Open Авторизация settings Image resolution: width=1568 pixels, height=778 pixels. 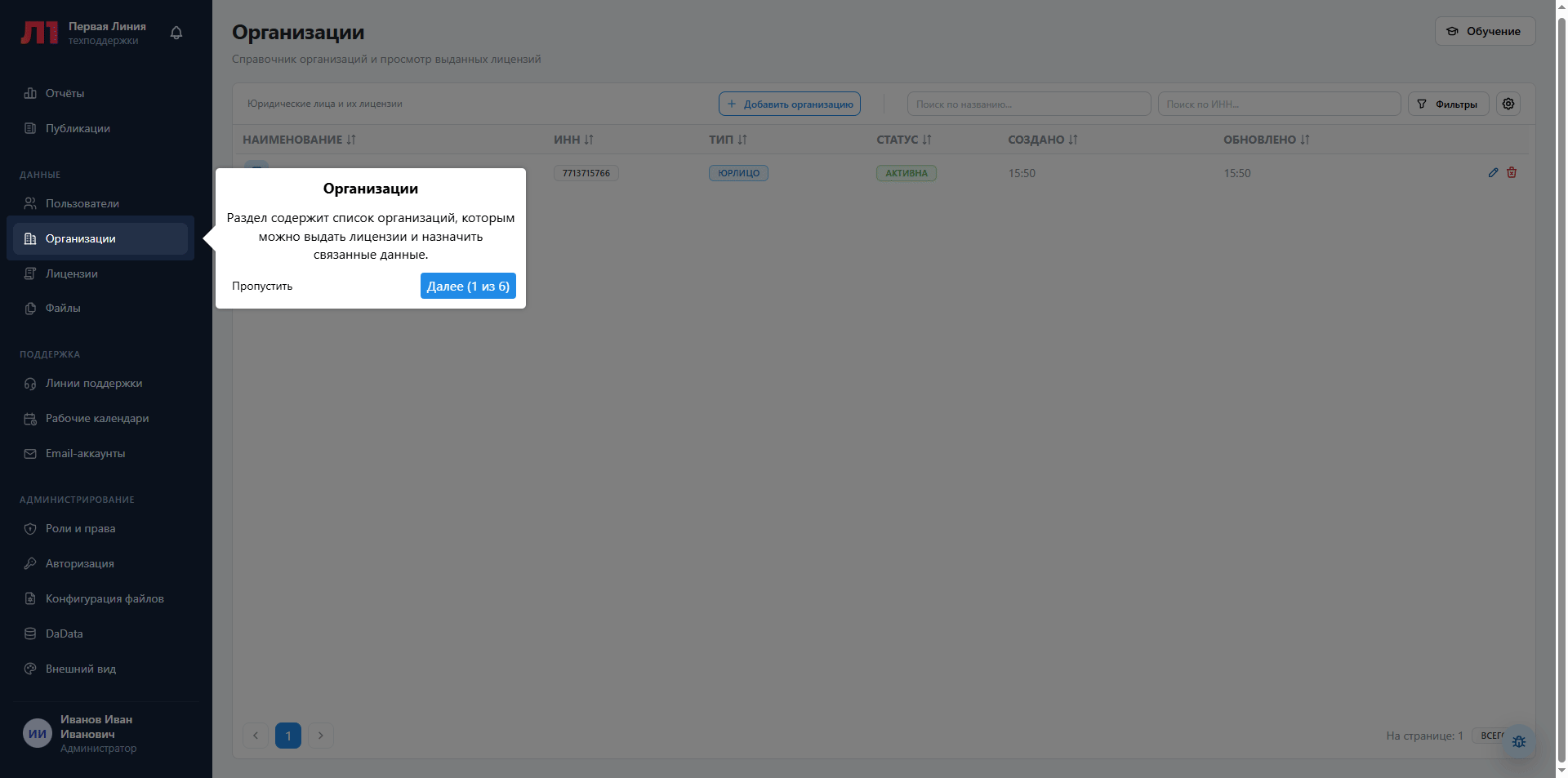pyautogui.click(x=100, y=563)
